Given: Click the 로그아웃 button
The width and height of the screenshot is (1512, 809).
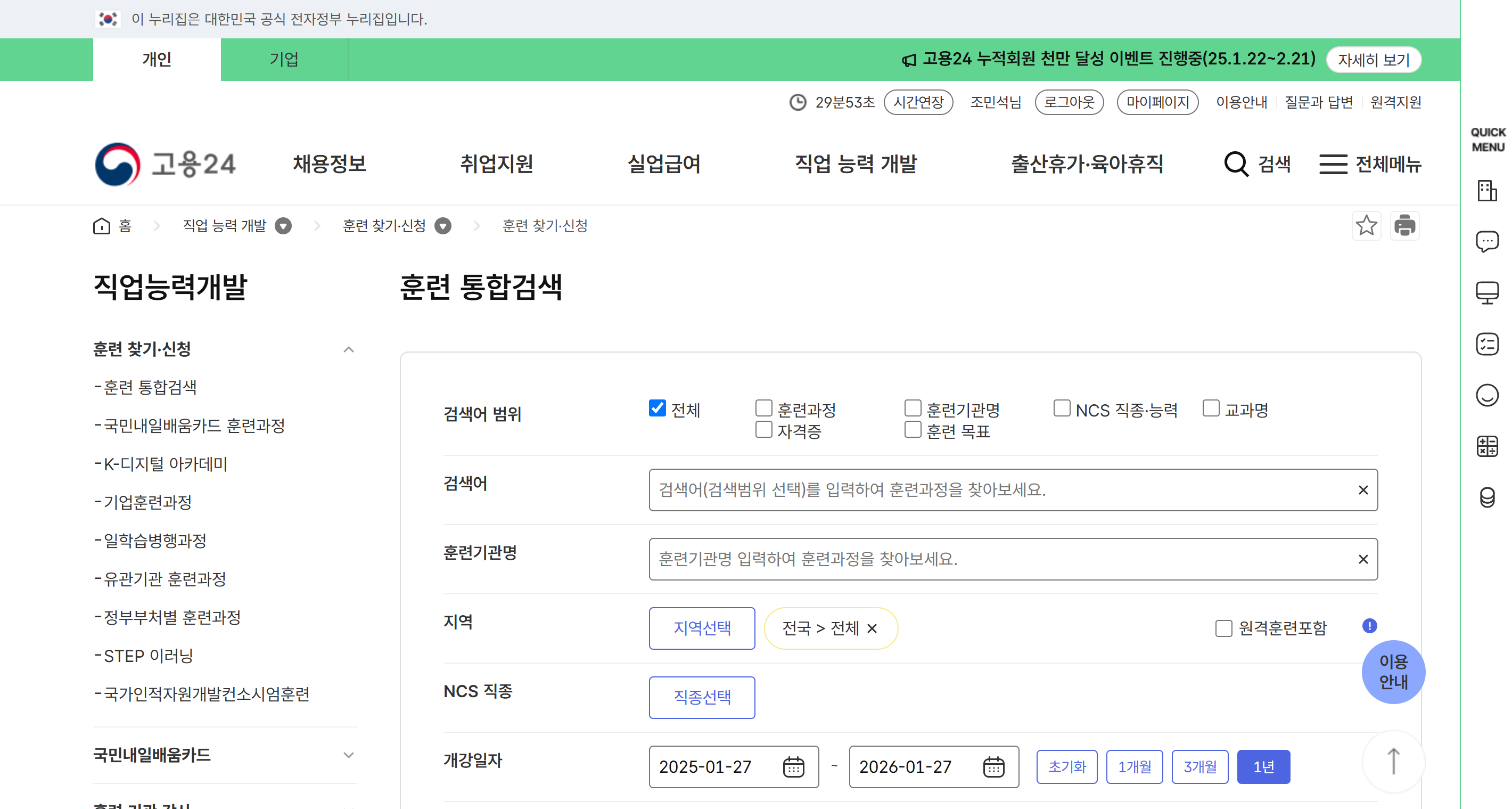Looking at the screenshot, I should [1069, 102].
